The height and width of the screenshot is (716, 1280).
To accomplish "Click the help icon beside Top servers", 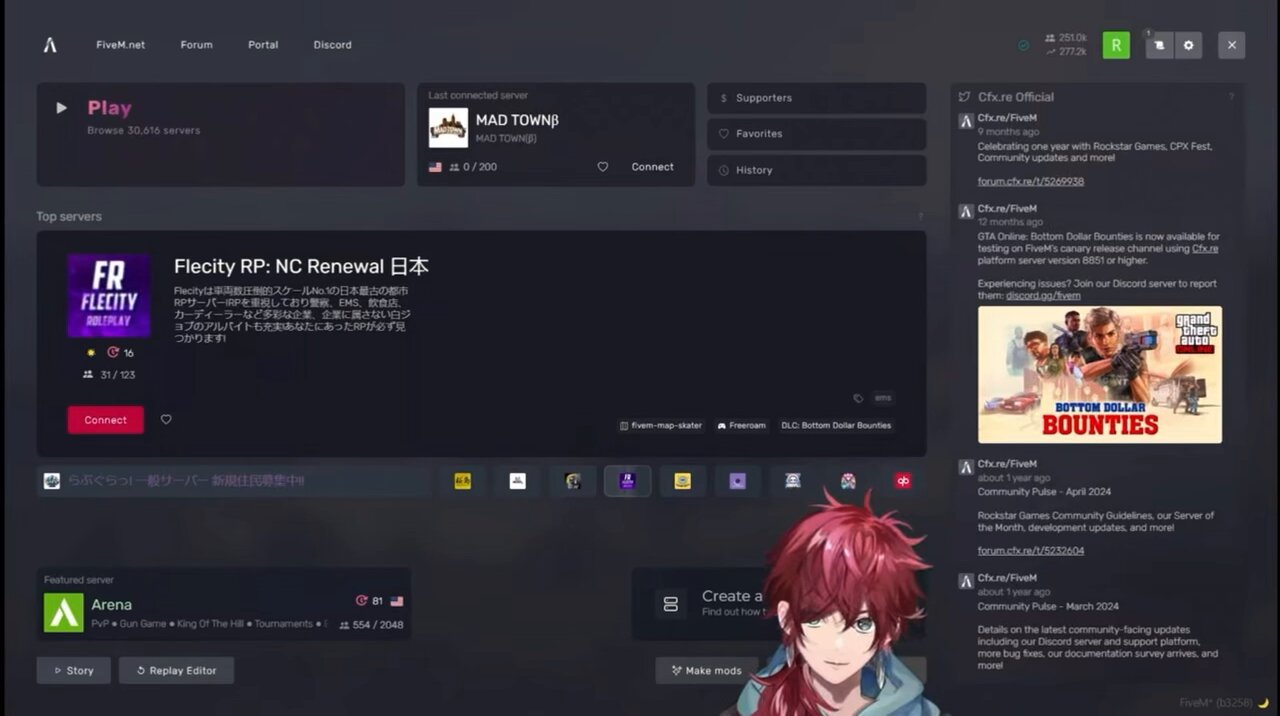I will (920, 217).
